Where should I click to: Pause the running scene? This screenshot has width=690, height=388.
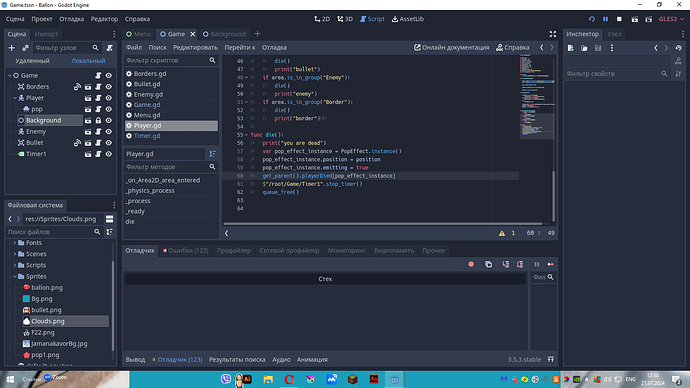[606, 19]
